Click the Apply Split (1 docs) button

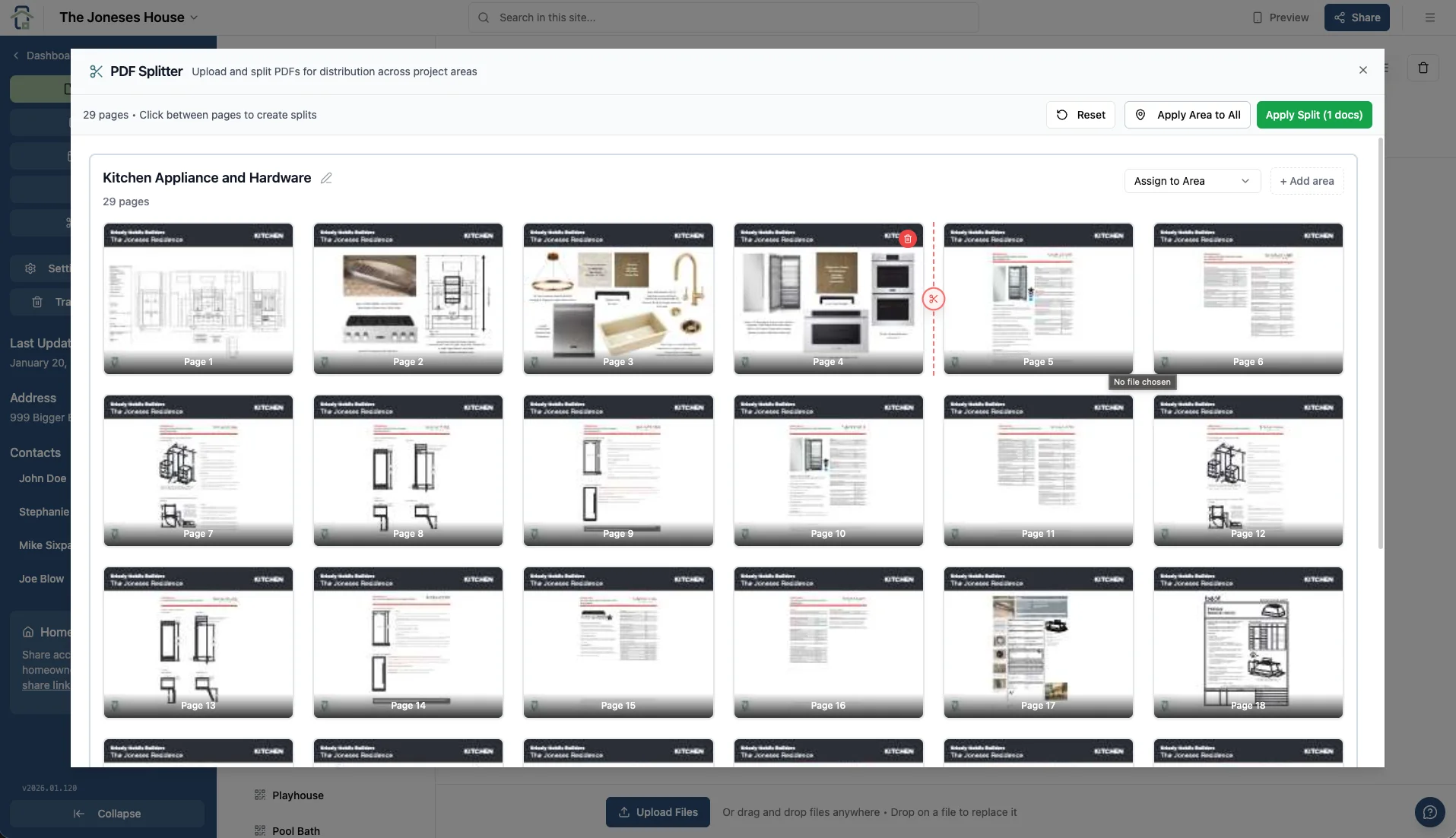[1313, 115]
